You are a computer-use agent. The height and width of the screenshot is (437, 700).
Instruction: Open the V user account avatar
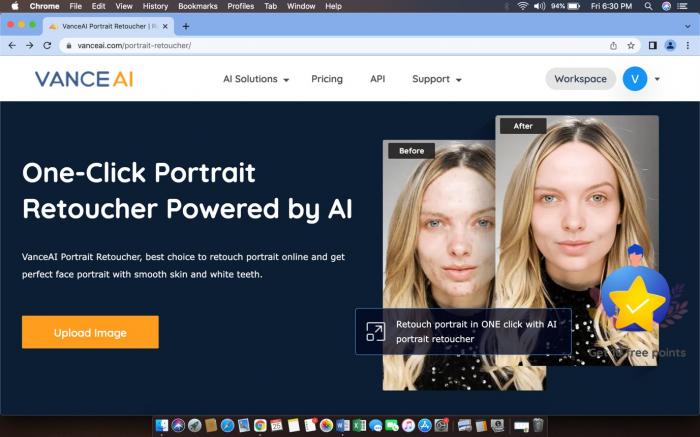click(x=635, y=79)
